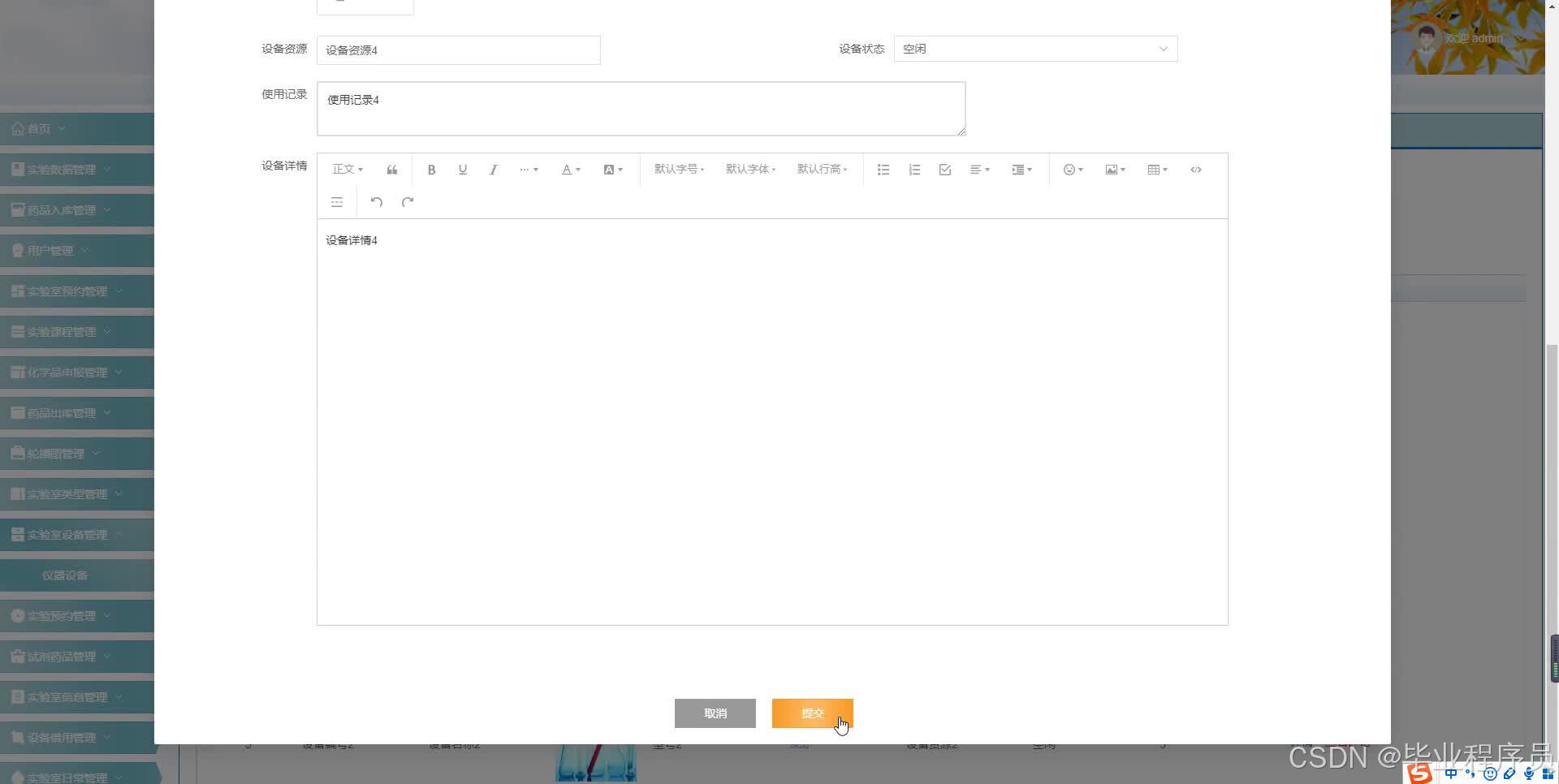Open the text alignment menu
The width and height of the screenshot is (1559, 784).
pos(980,170)
